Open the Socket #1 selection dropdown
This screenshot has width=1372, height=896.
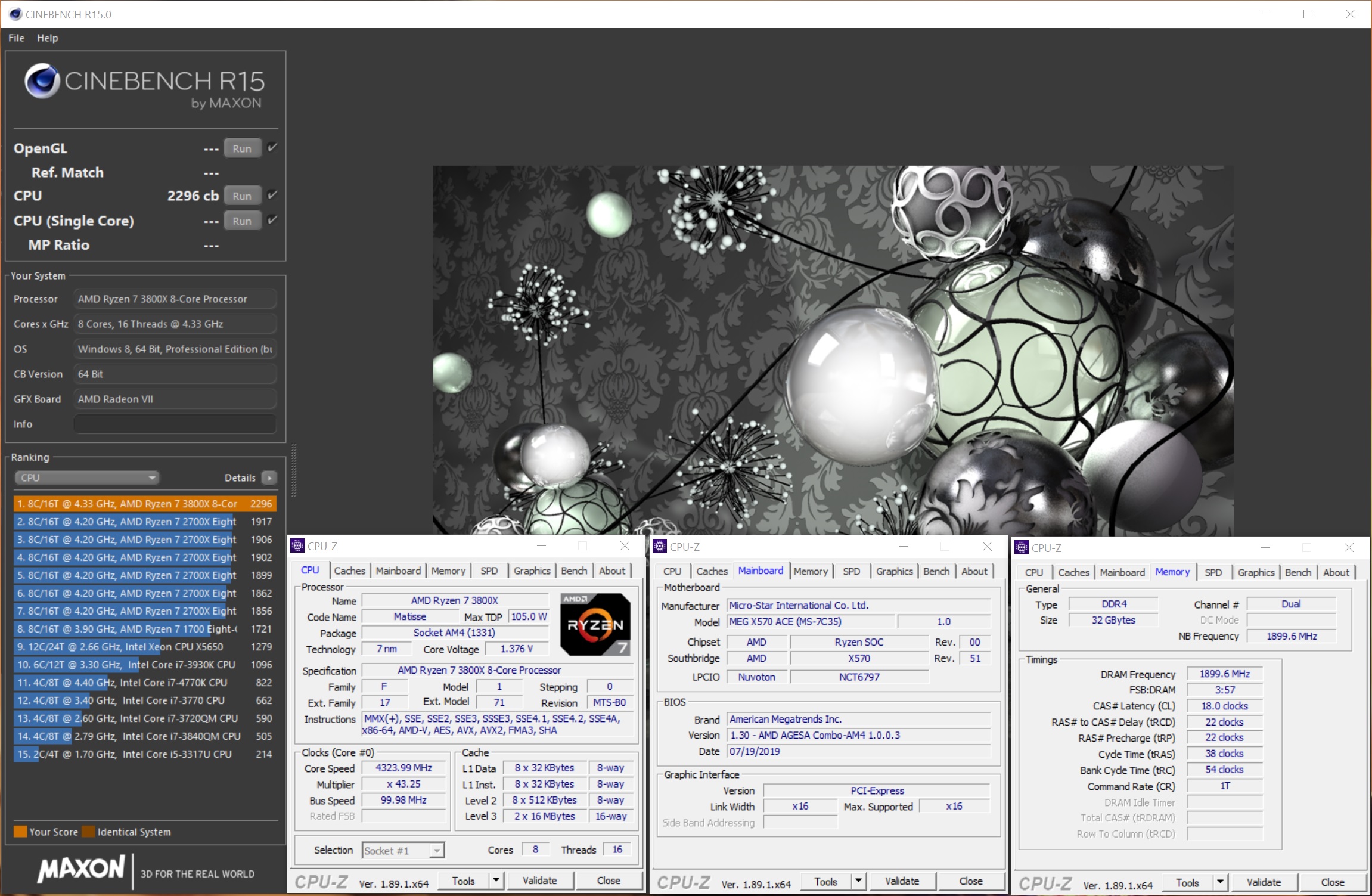point(403,850)
